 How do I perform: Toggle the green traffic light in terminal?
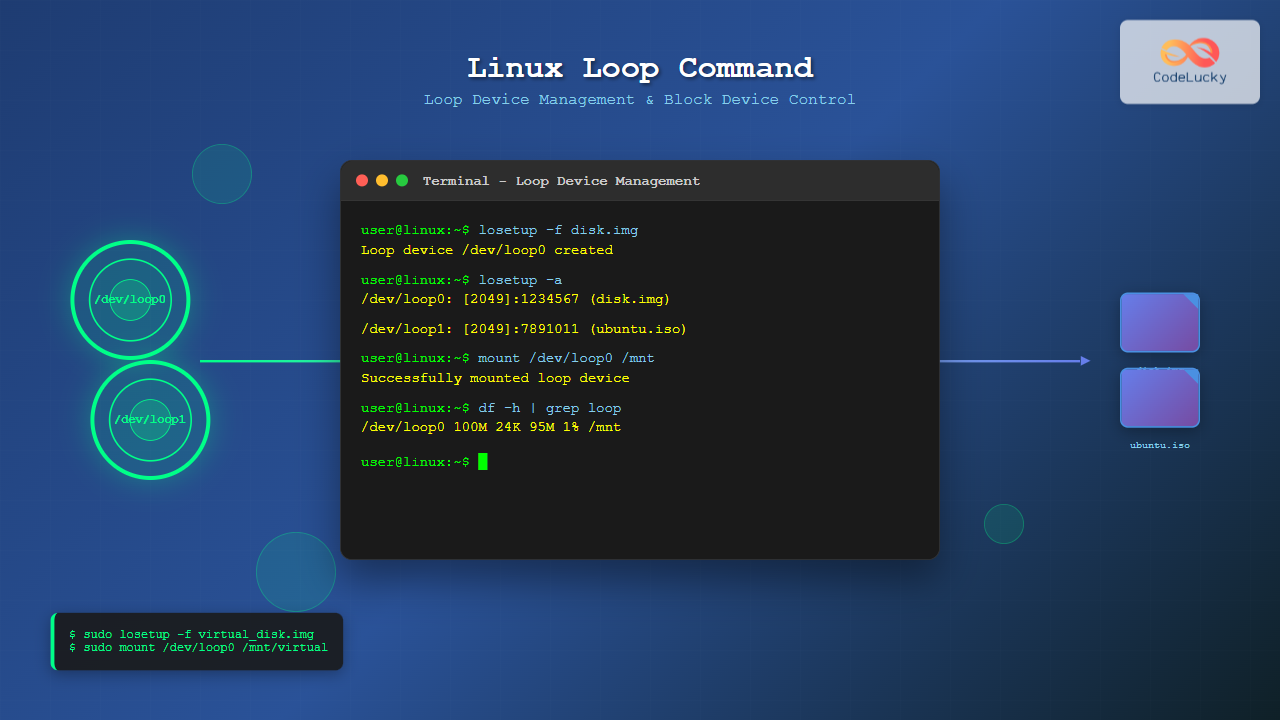(x=401, y=180)
